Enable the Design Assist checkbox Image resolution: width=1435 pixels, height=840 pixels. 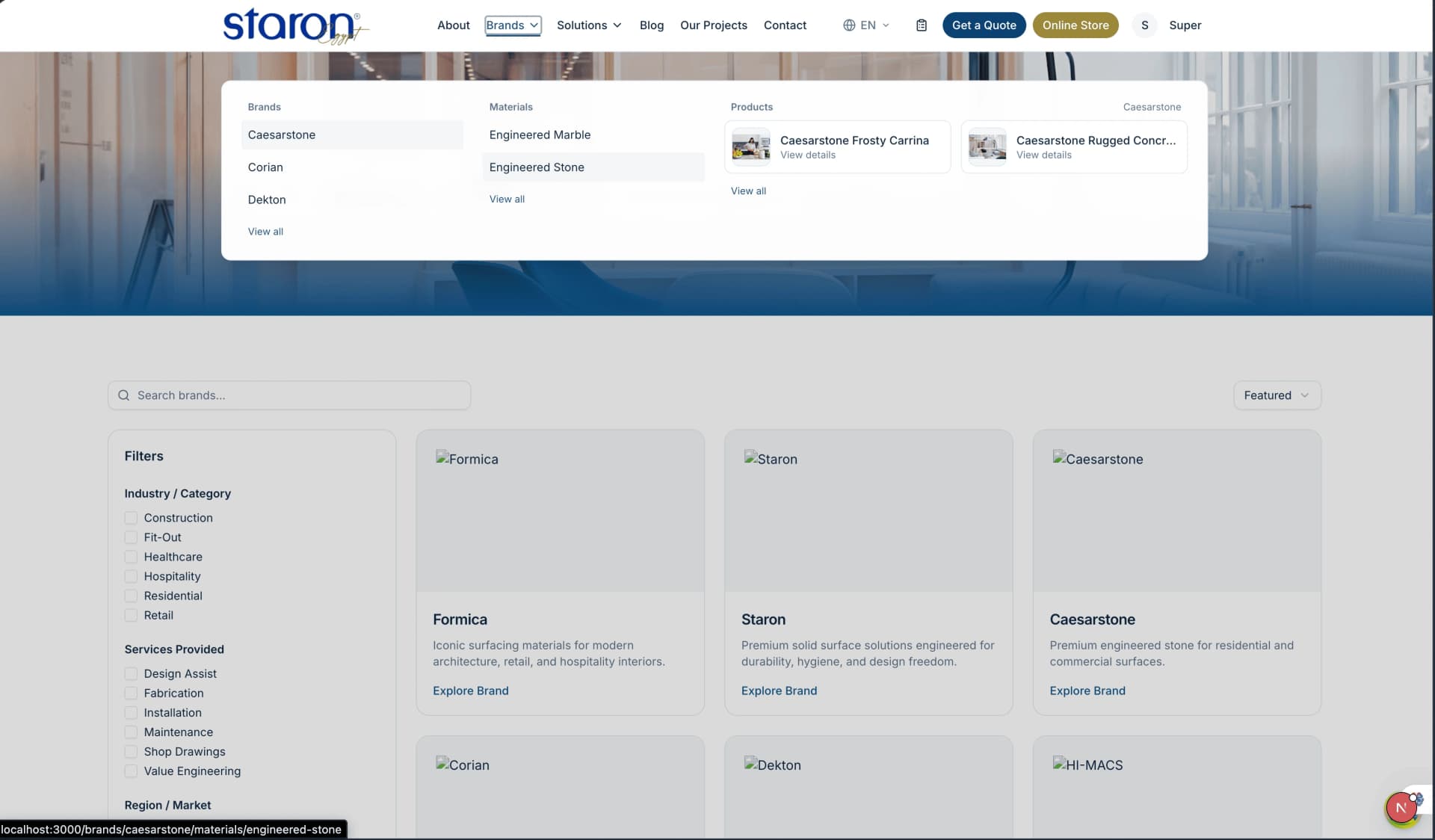(131, 673)
